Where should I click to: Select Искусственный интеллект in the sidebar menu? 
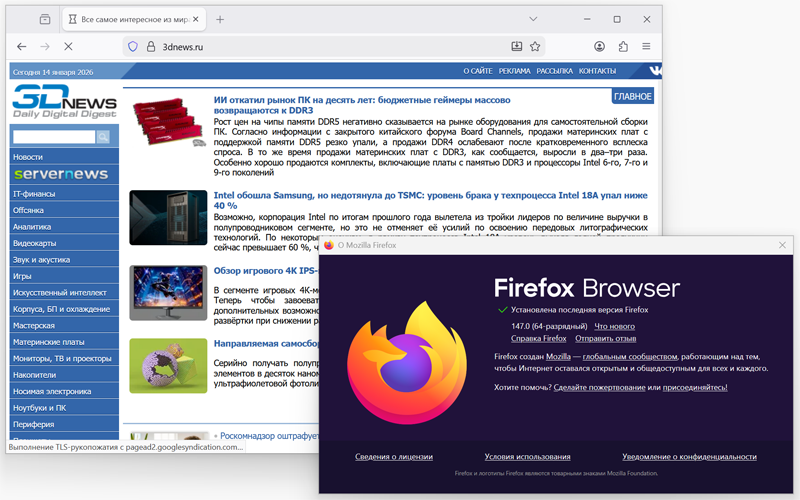click(x=60, y=292)
